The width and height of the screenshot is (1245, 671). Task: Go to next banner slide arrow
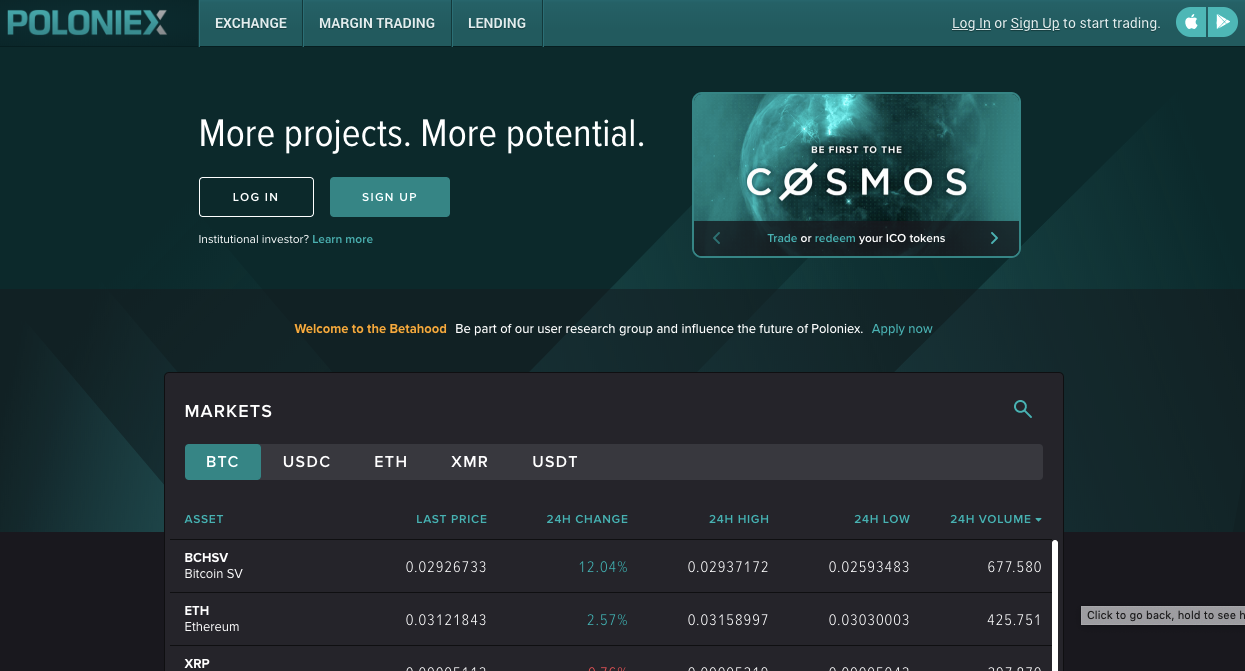(x=994, y=238)
